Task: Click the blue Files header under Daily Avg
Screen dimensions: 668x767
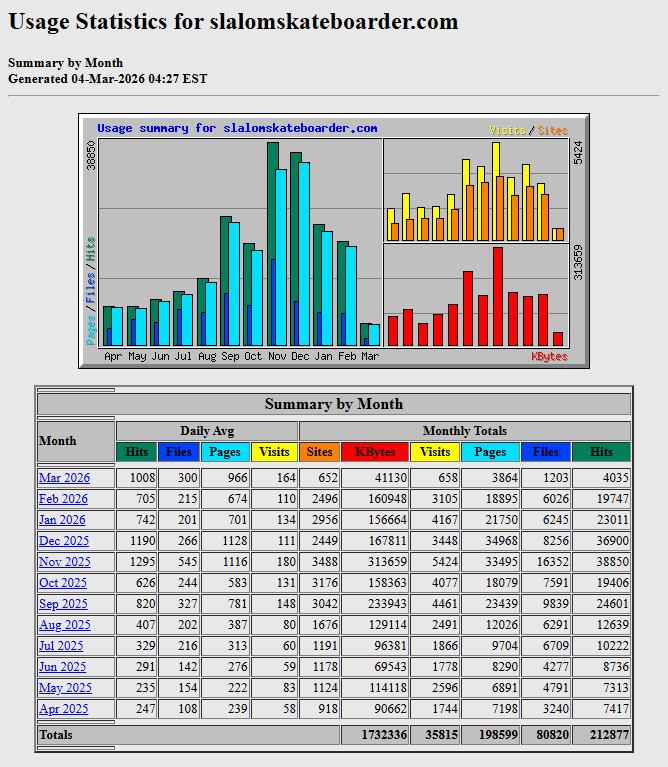Action: [x=179, y=452]
